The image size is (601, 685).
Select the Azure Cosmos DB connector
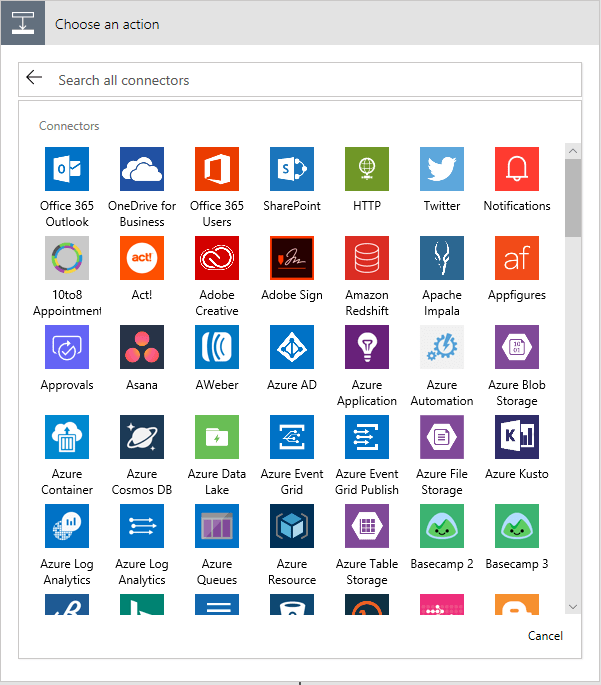coord(142,437)
